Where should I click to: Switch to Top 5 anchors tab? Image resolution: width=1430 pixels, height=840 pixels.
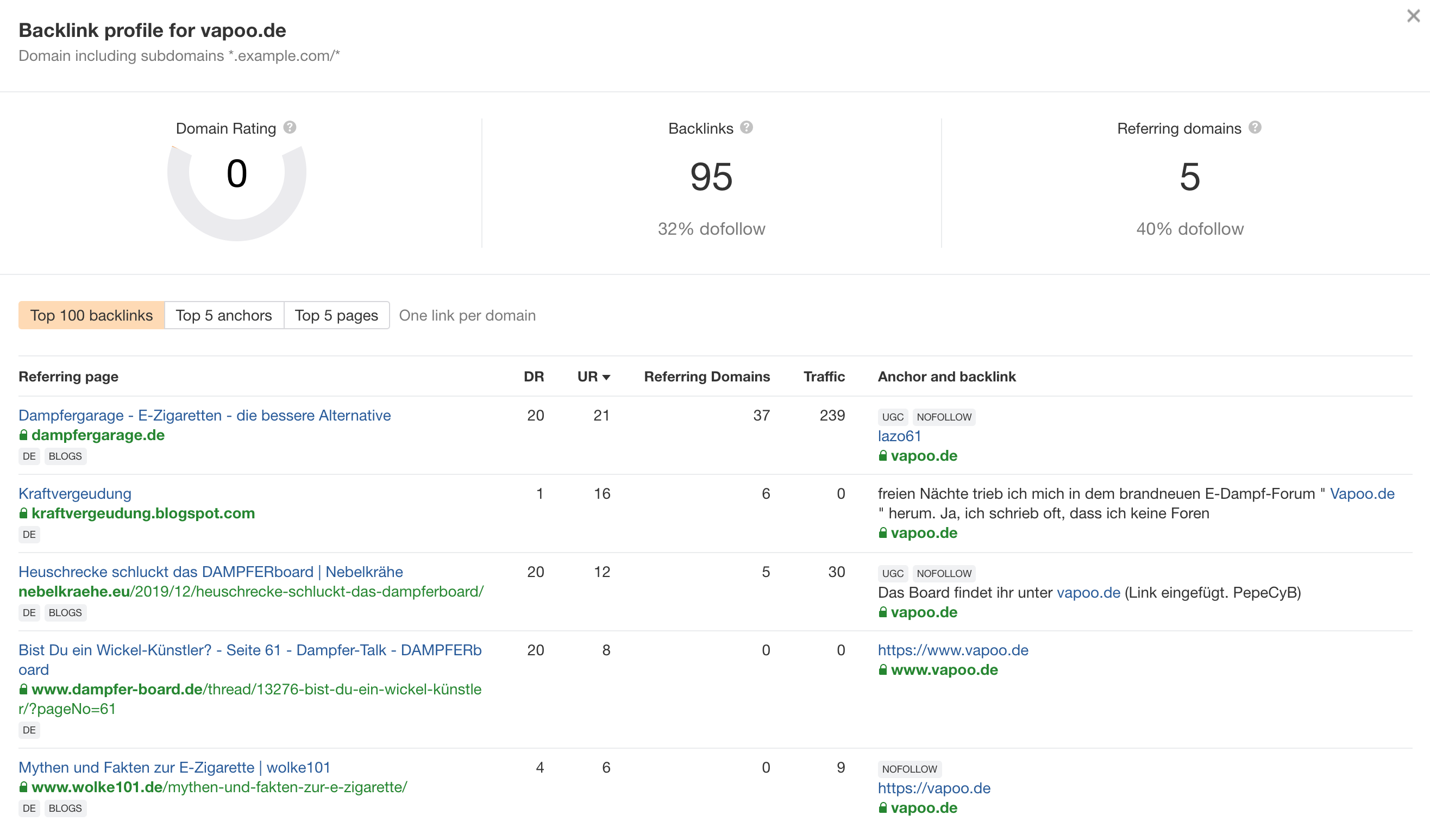pos(224,316)
